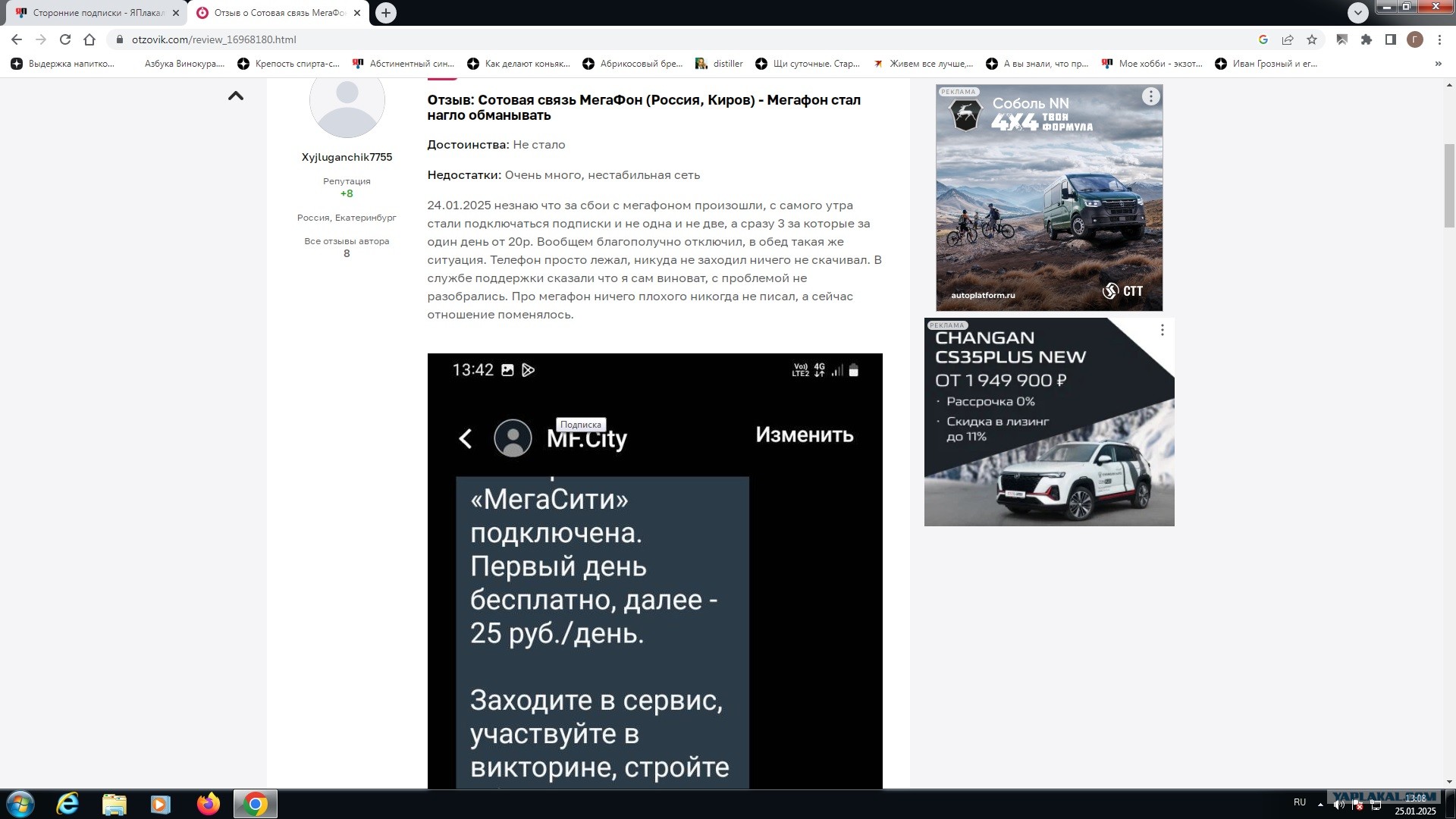
Task: Close the Отзыв о Сотовая связь tab
Action: pyautogui.click(x=357, y=13)
